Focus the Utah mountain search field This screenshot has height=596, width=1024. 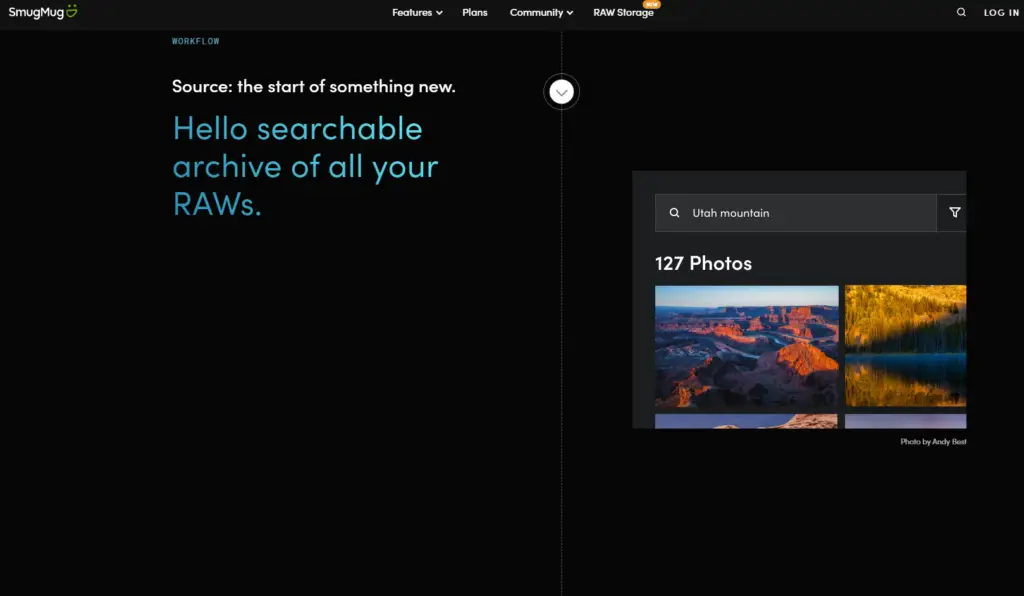point(800,213)
